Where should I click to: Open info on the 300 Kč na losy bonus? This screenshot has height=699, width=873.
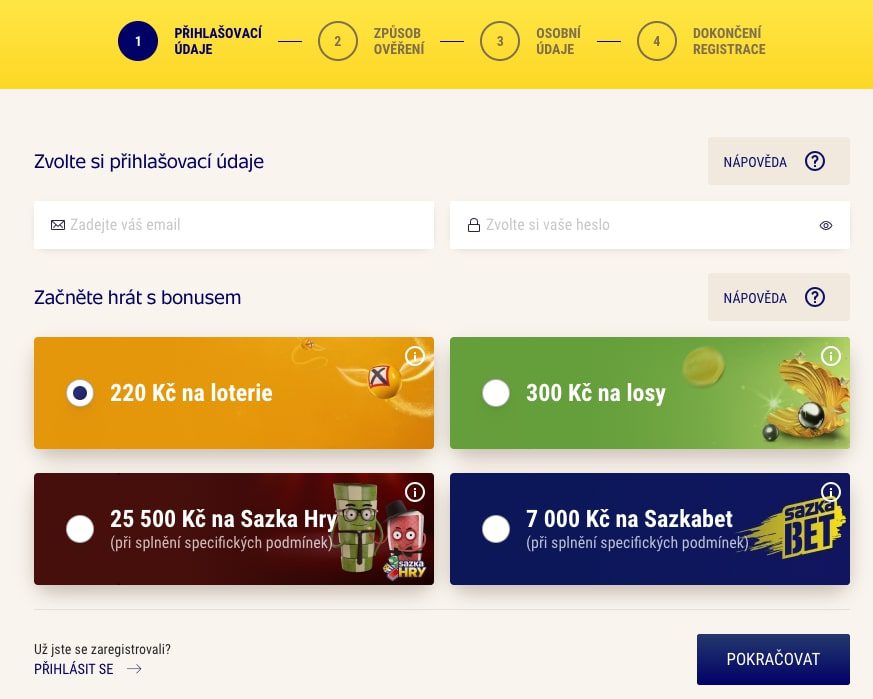tap(833, 356)
